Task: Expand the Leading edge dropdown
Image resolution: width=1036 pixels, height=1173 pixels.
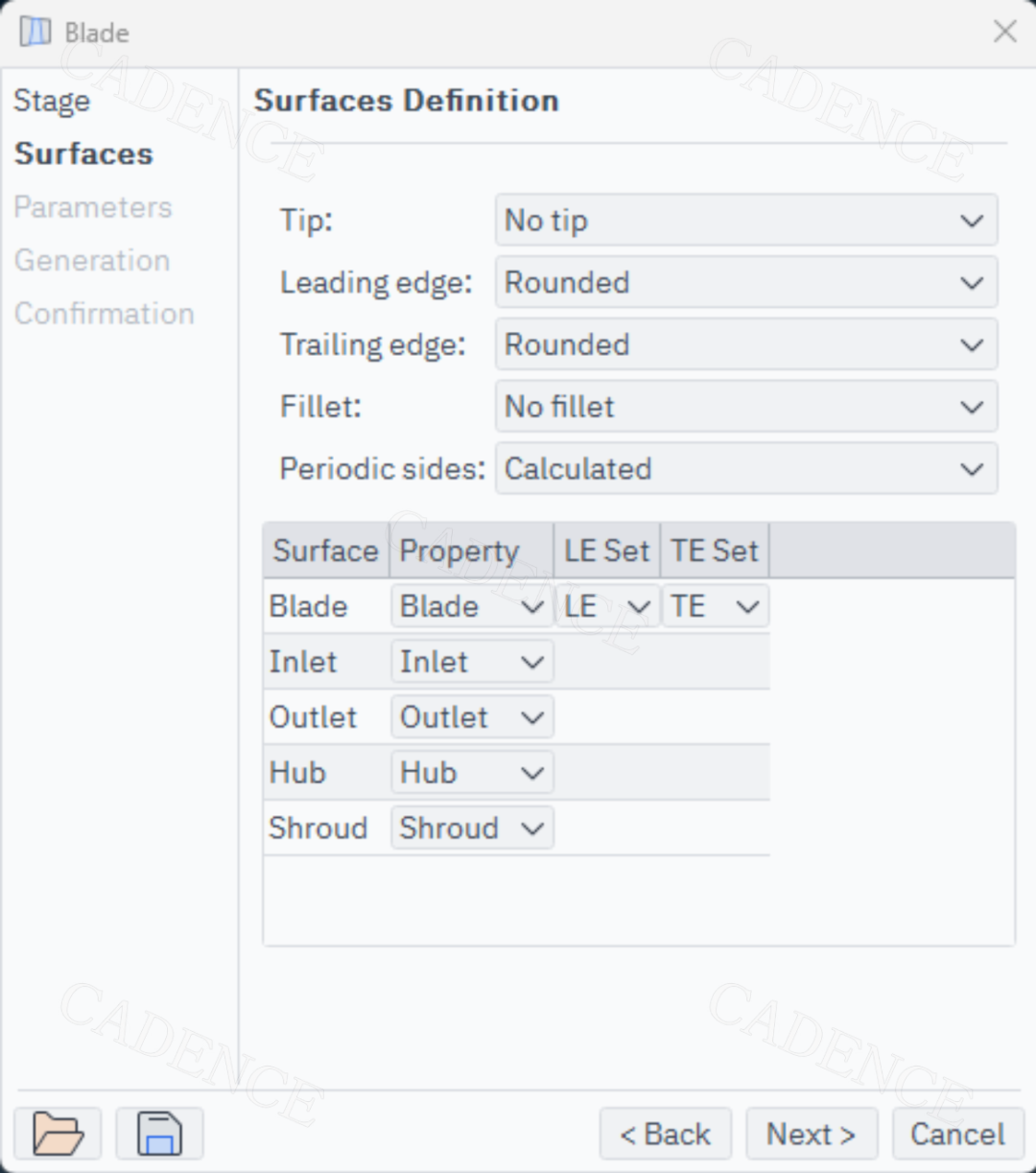Action: click(x=746, y=283)
